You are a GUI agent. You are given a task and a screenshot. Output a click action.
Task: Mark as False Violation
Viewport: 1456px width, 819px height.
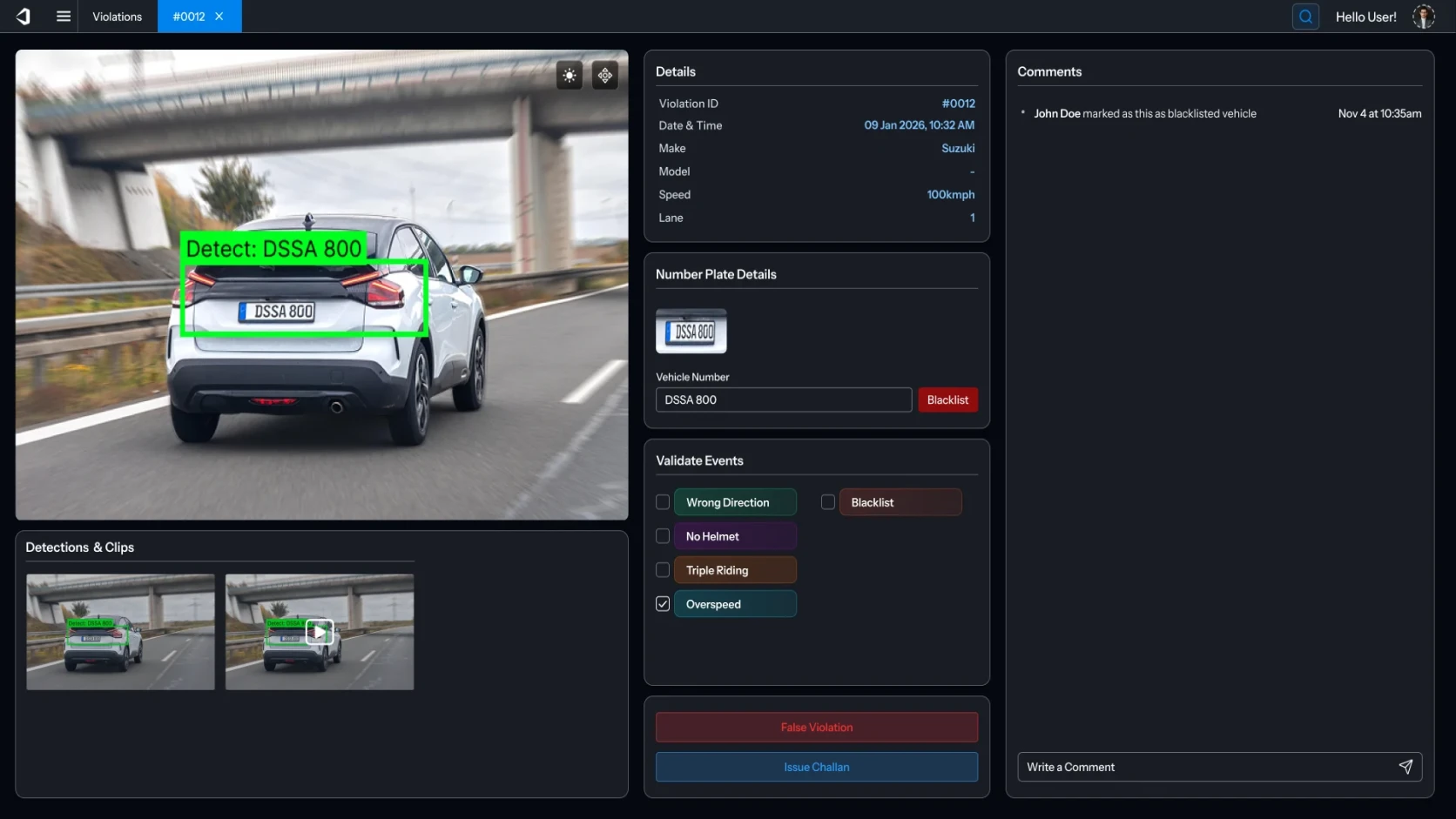point(817,728)
